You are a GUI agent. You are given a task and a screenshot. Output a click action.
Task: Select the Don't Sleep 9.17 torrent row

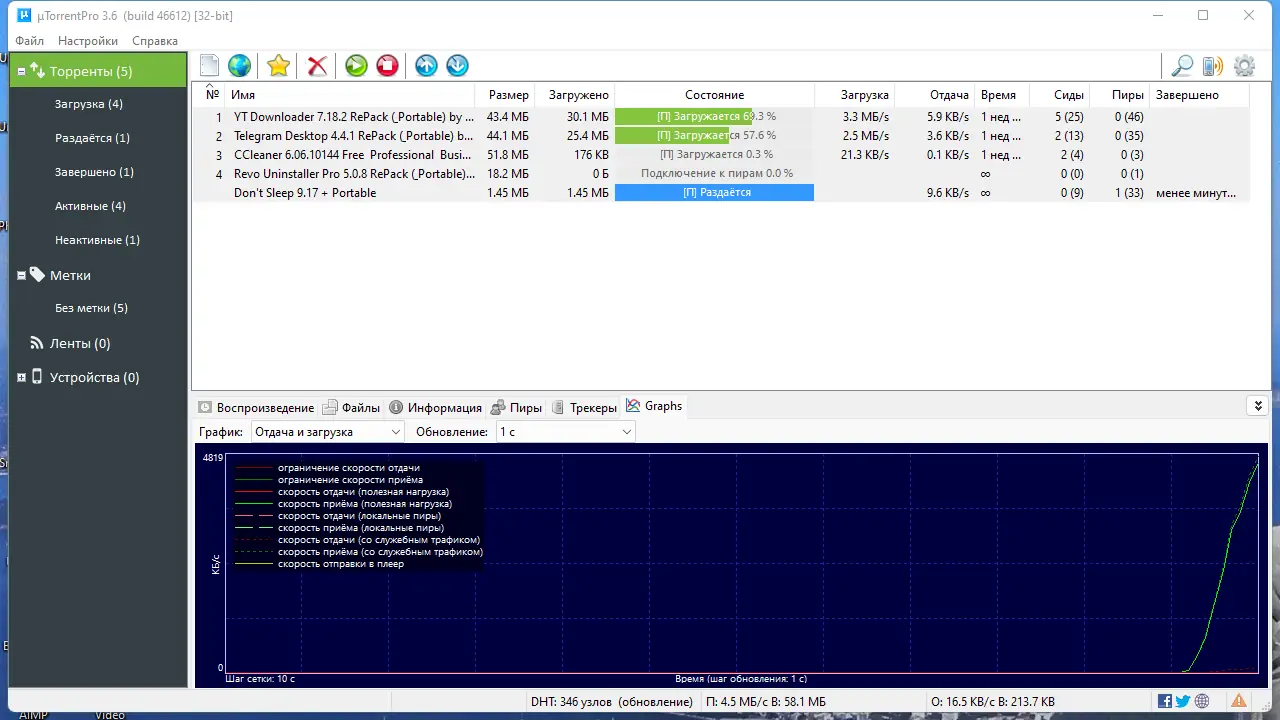[721, 193]
